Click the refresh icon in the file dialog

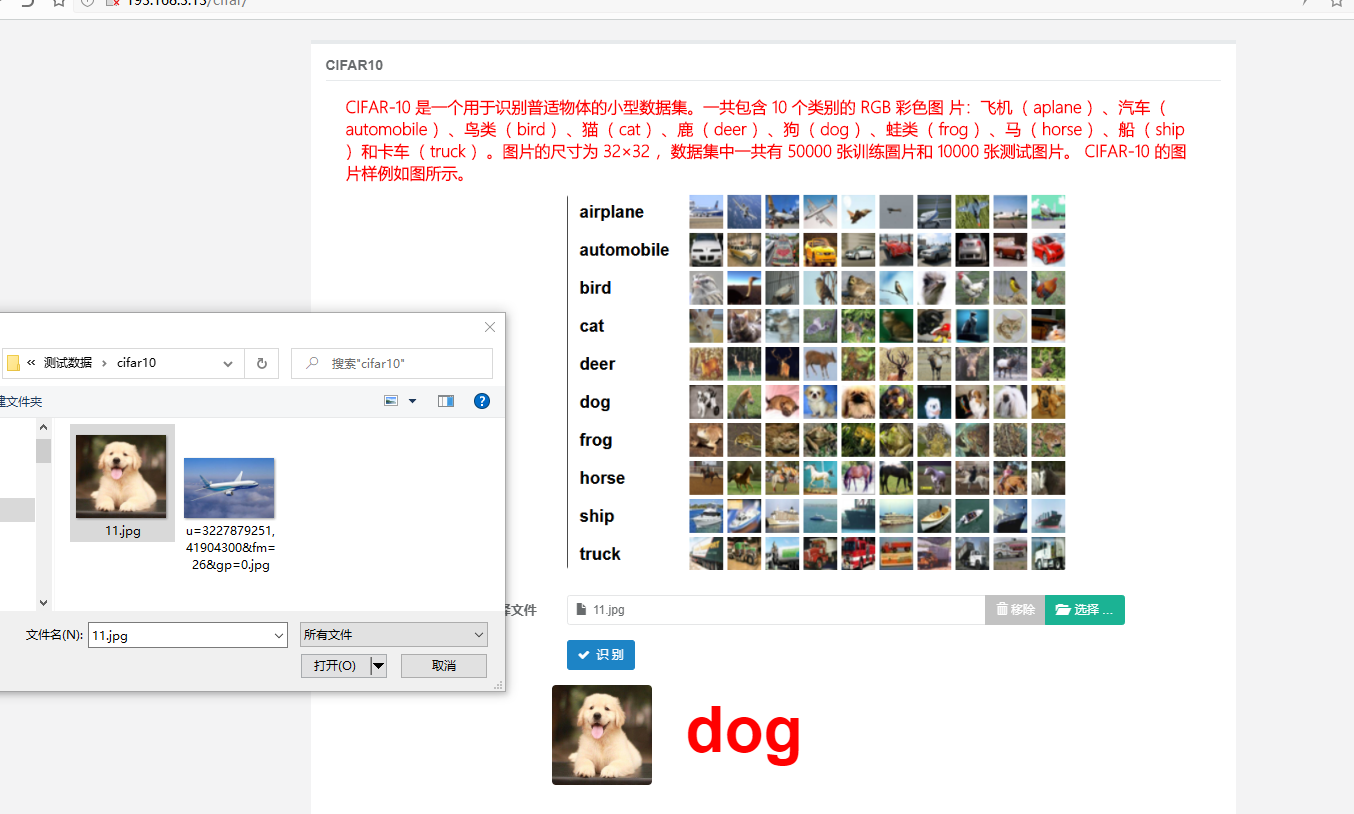click(261, 363)
